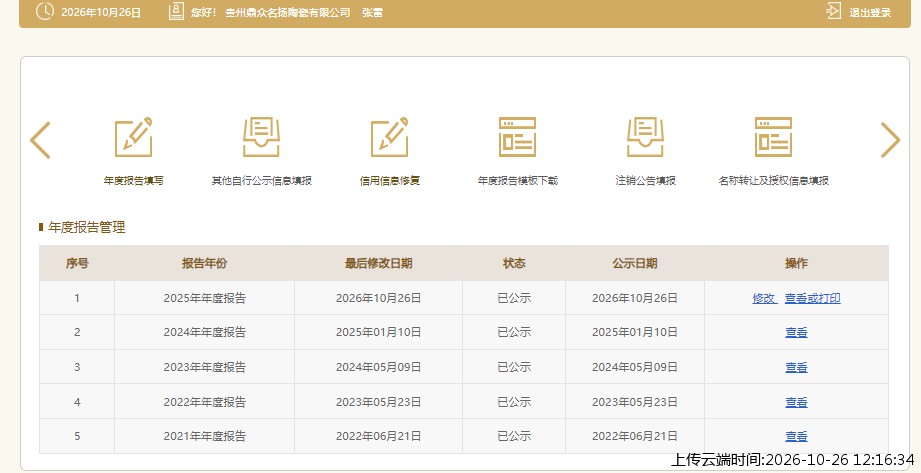Open the 年度报告填写 pencil icon
Image resolution: width=921 pixels, height=473 pixels.
[133, 137]
